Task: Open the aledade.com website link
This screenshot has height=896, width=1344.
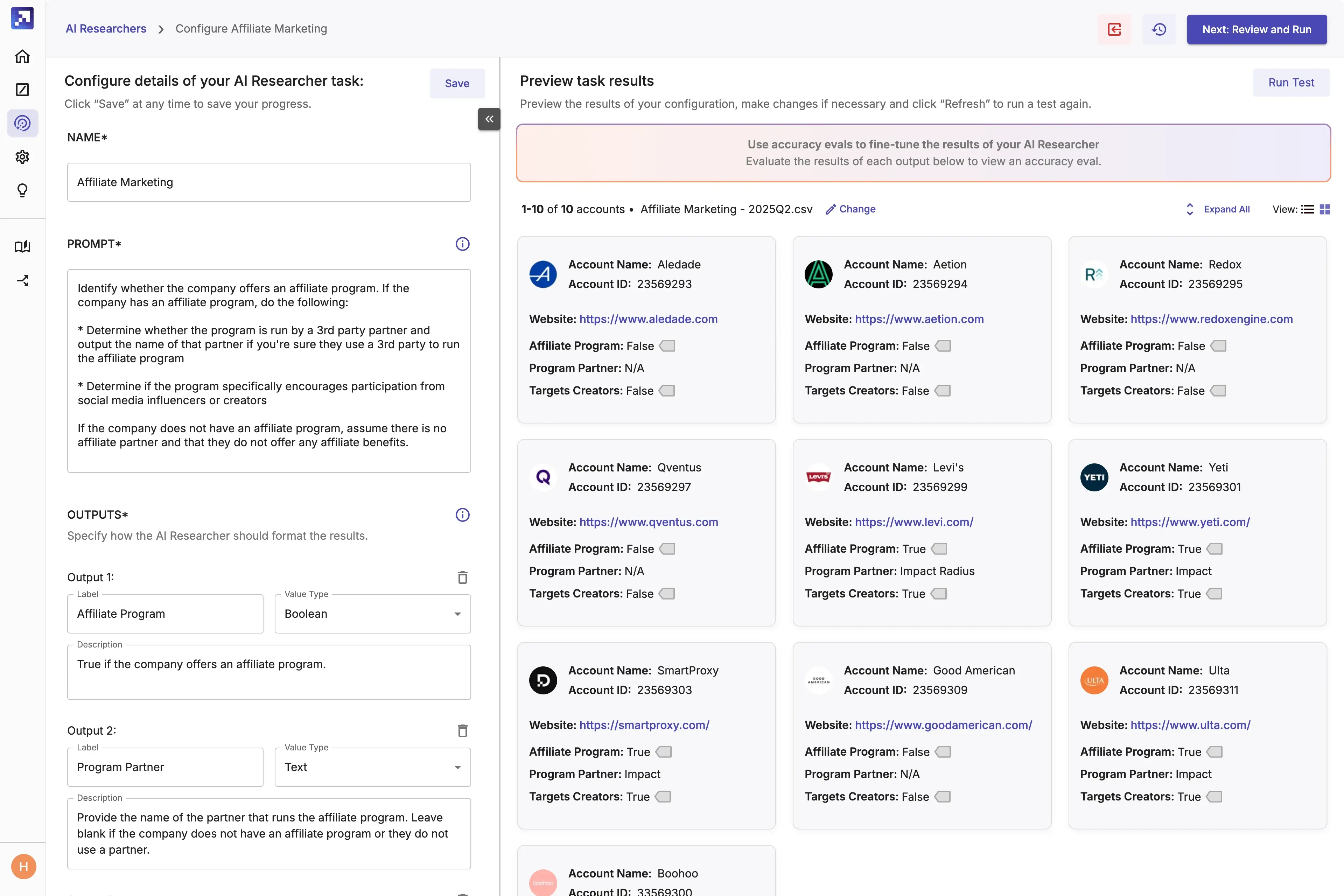Action: pyautogui.click(x=648, y=319)
